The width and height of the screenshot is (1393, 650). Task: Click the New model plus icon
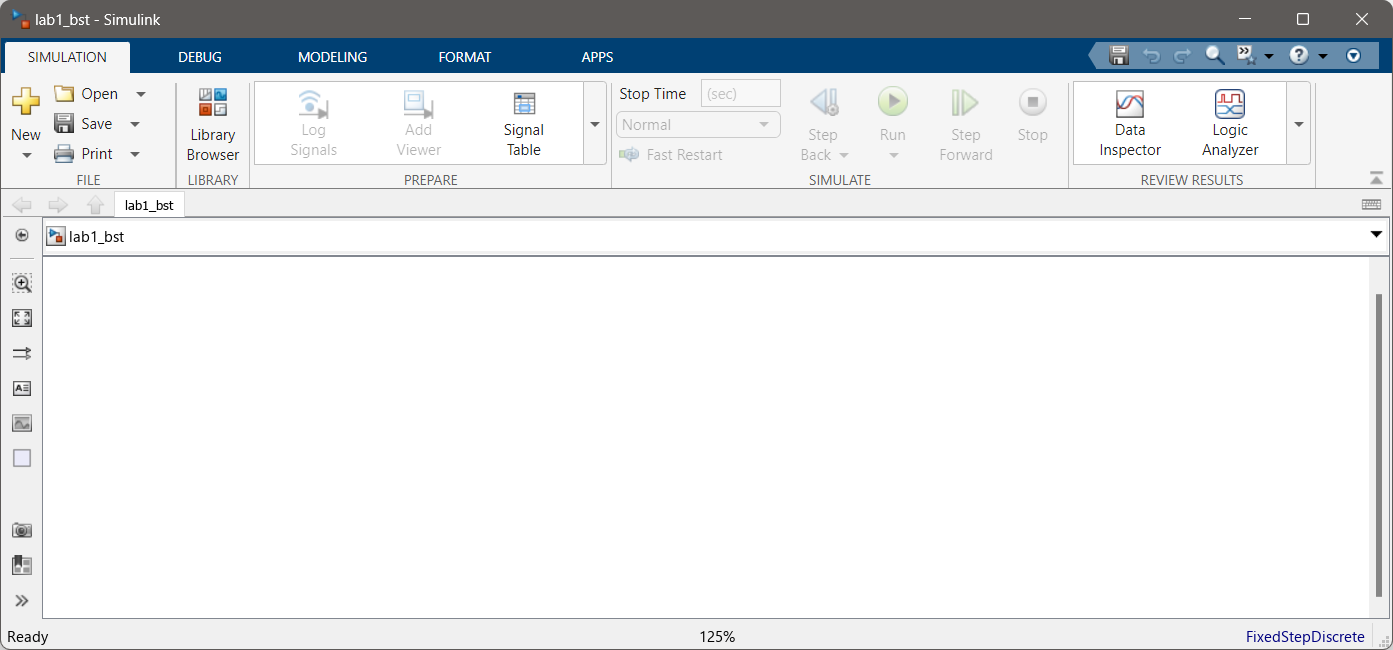[x=26, y=102]
